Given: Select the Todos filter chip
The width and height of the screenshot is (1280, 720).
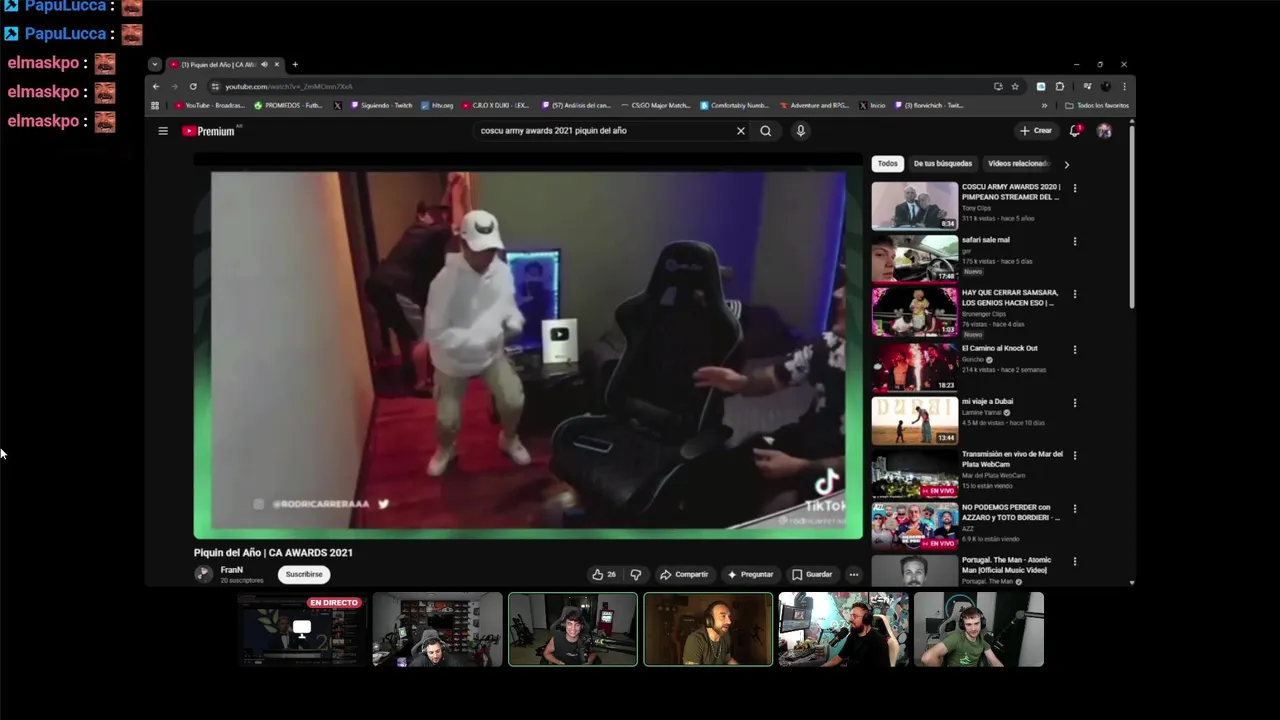Looking at the screenshot, I should point(888,163).
